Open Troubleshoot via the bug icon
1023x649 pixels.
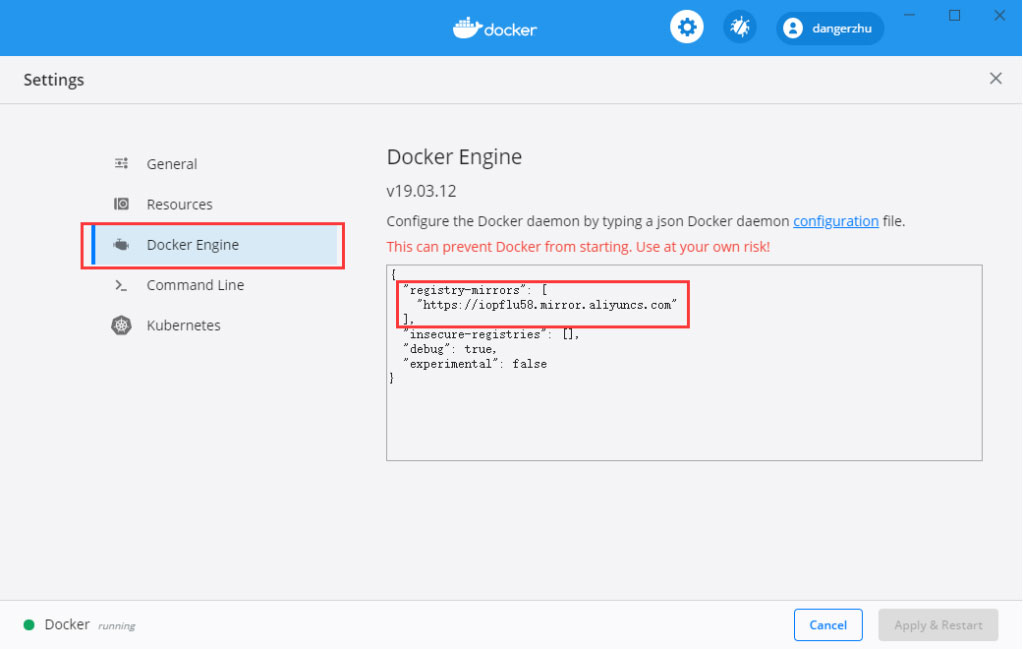(740, 28)
